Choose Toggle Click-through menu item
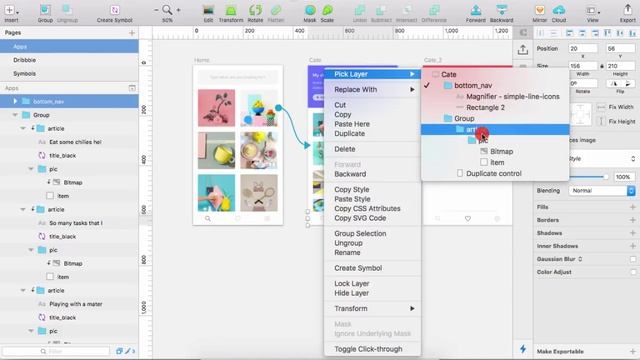 368,349
